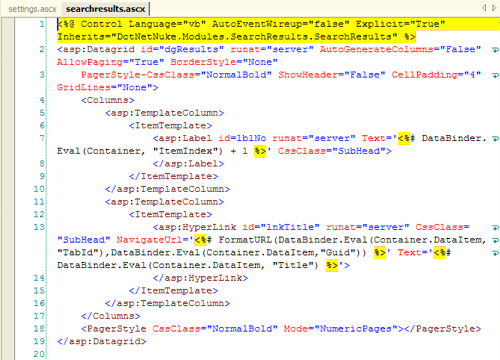Click the wrap arrow after Container.DataItem, on line 13

(495, 240)
